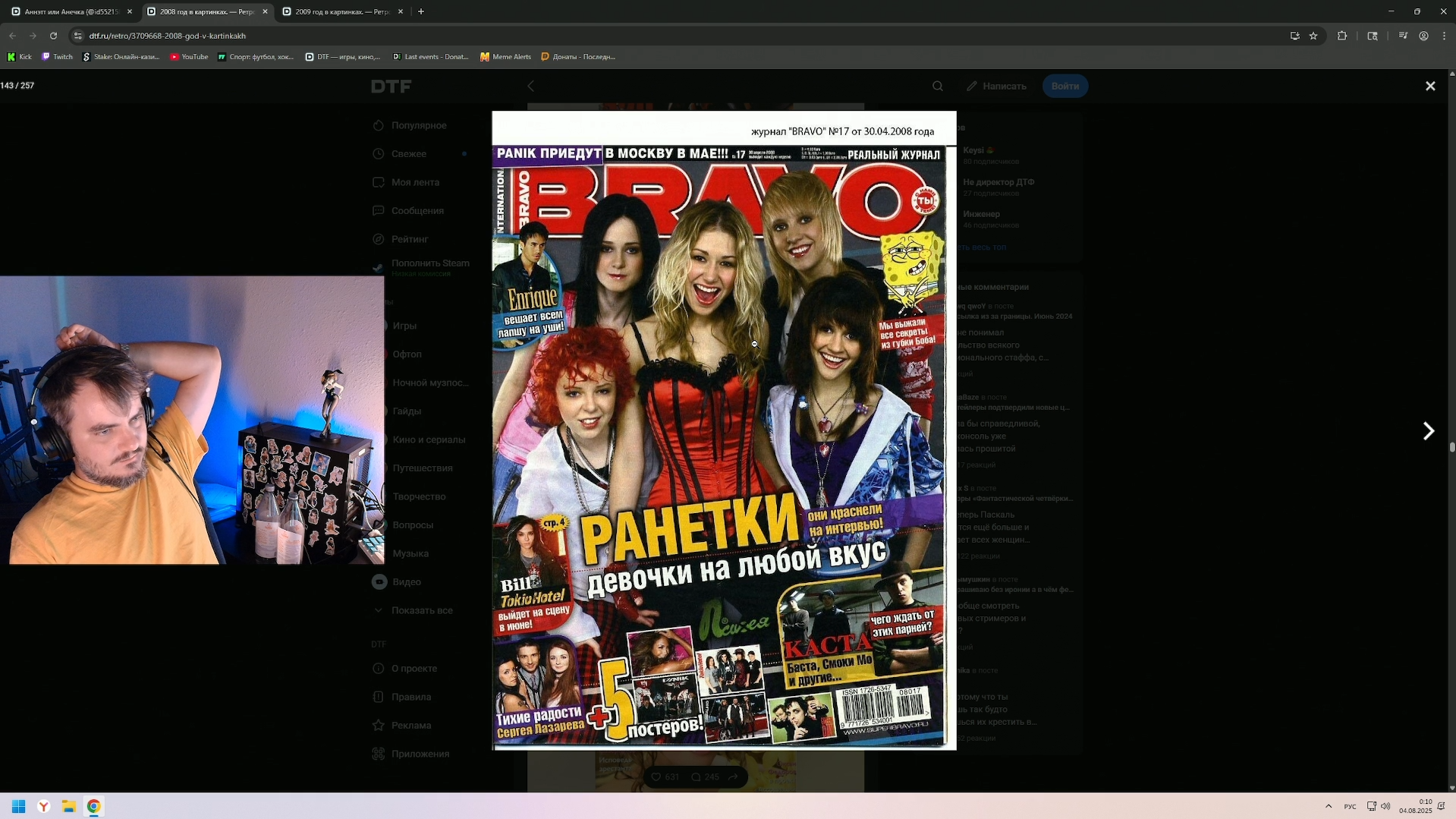Image resolution: width=1456 pixels, height=819 pixels.
Task: Switch to the "Аннэтт или Анечка" tab
Action: pos(71,11)
